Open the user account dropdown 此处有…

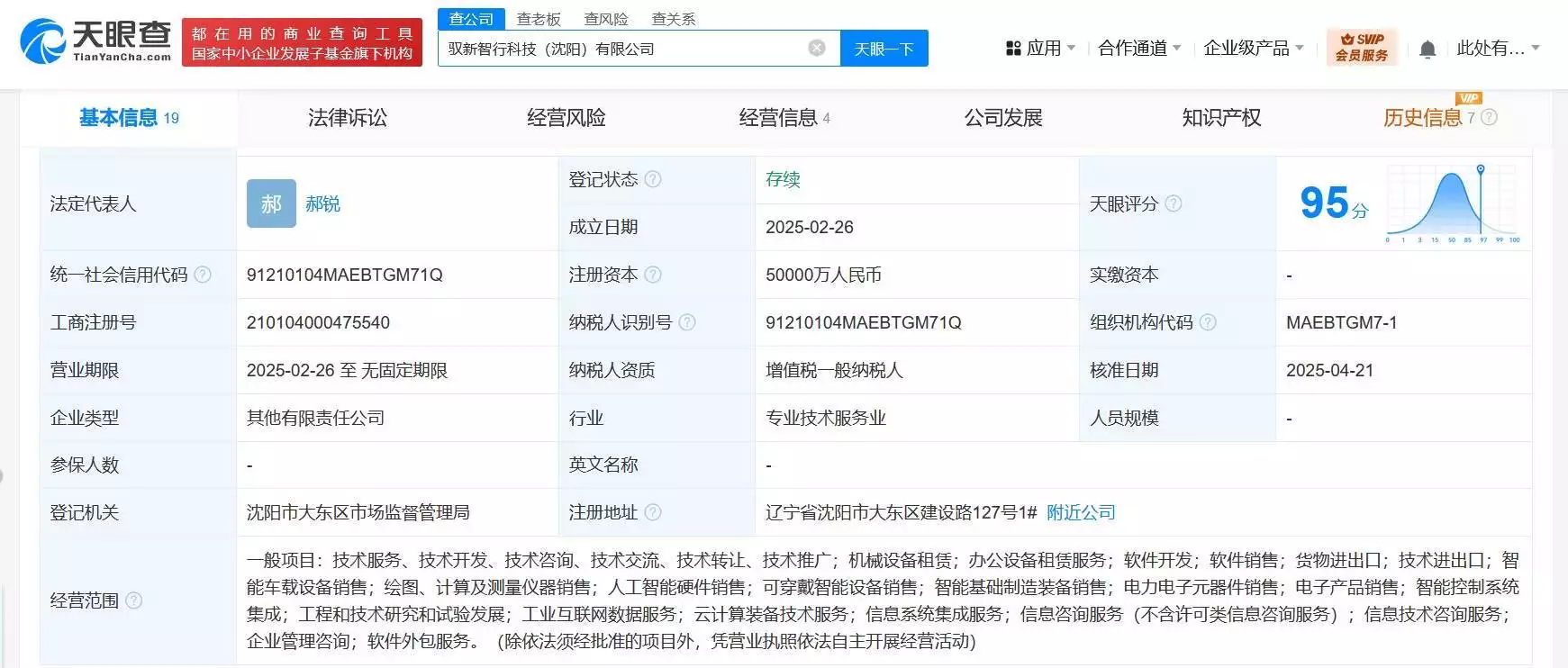tap(1499, 49)
